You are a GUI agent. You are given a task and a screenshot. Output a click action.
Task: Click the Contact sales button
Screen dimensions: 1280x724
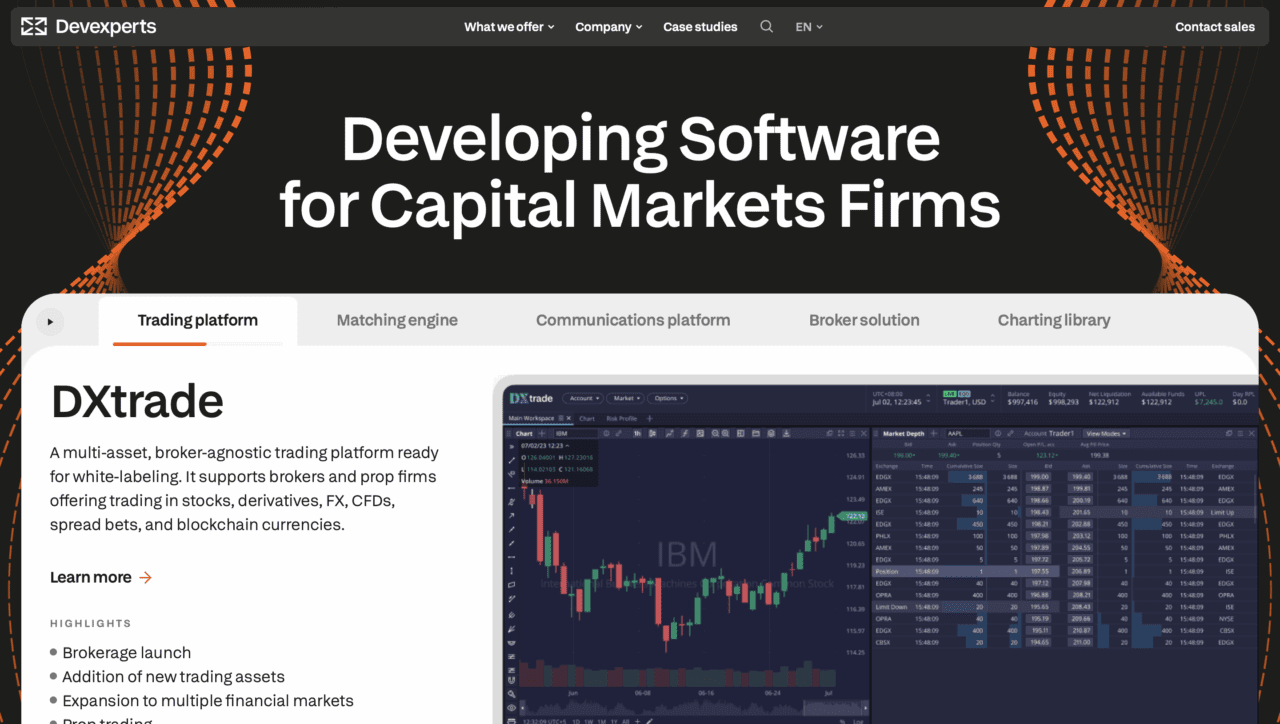point(1214,27)
